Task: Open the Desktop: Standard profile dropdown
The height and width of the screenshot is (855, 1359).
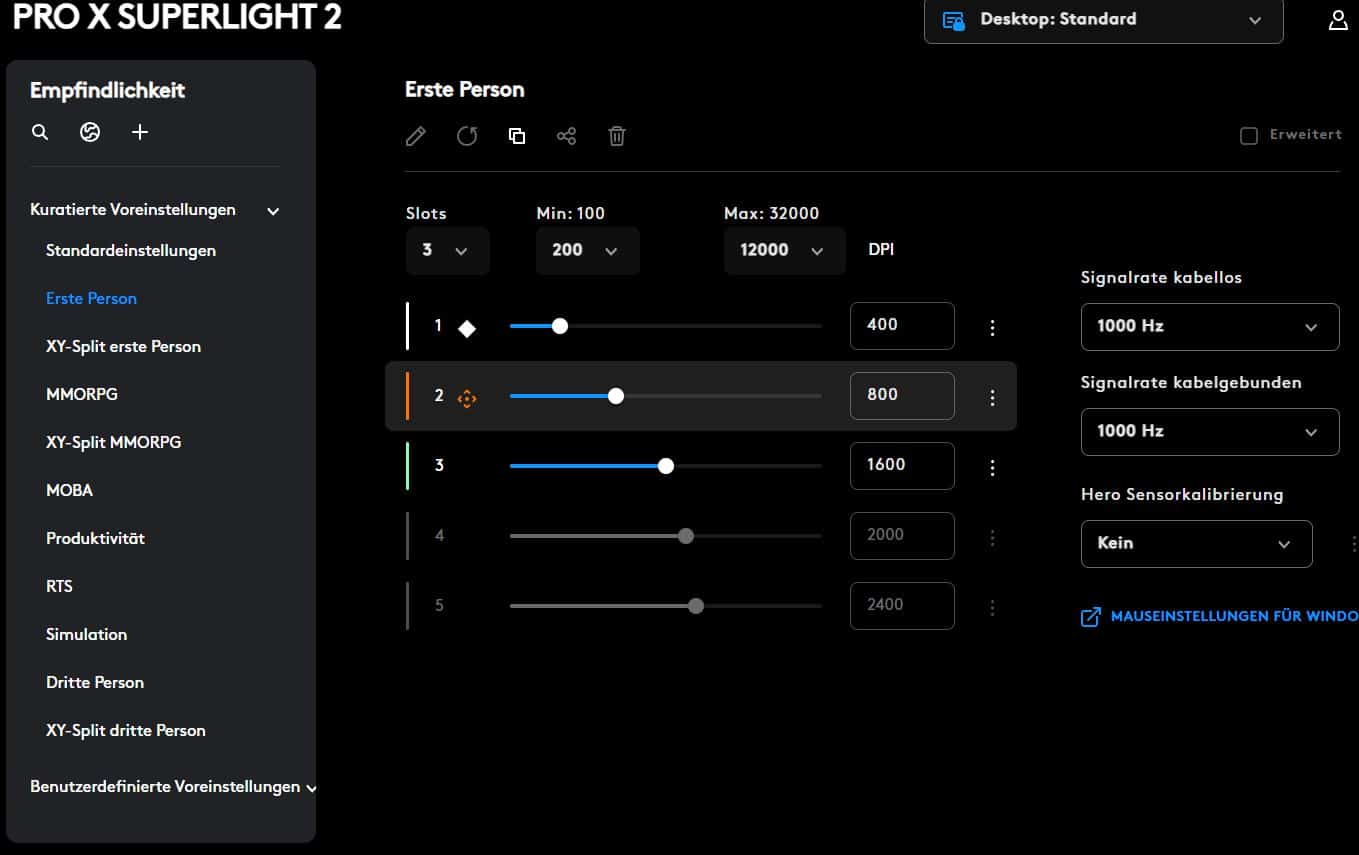Action: [1104, 20]
